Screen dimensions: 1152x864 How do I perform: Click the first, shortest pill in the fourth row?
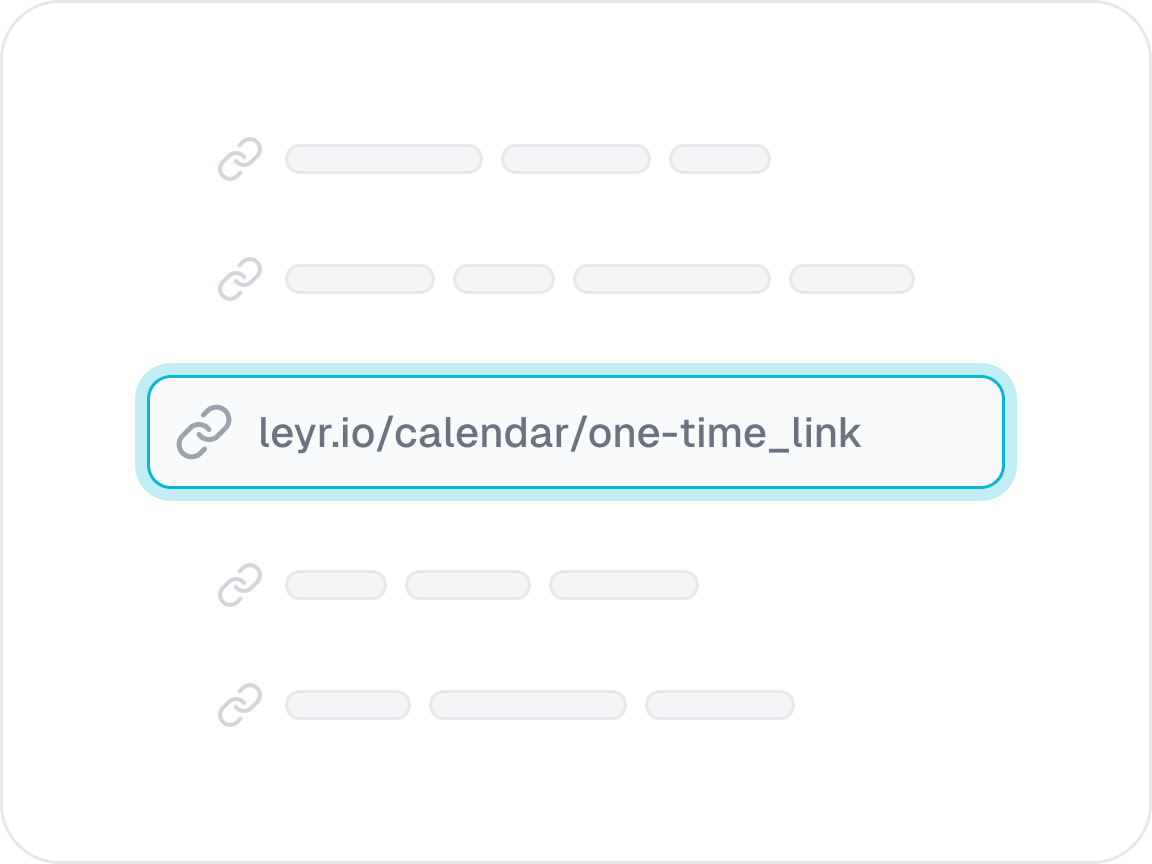tap(336, 585)
